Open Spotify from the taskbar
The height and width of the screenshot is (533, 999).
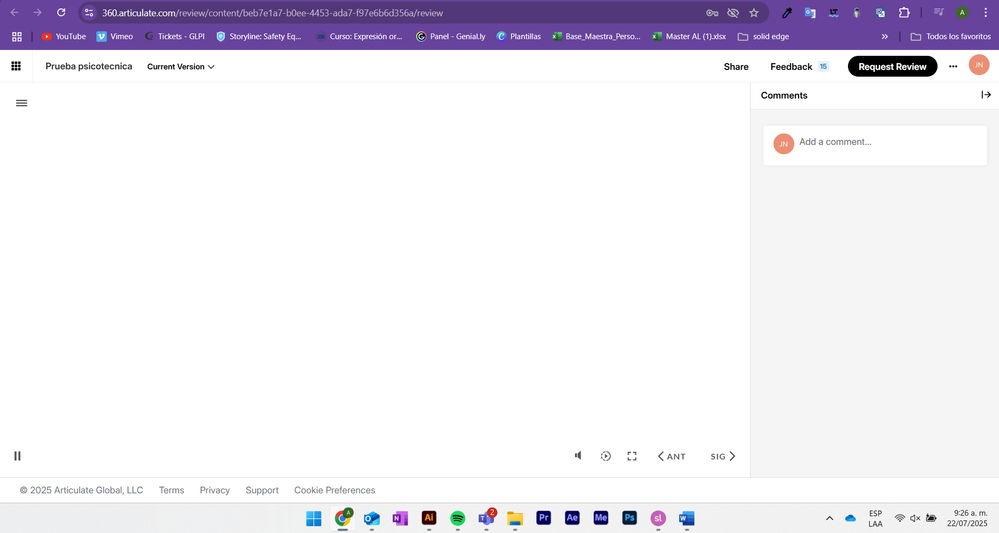coord(457,518)
